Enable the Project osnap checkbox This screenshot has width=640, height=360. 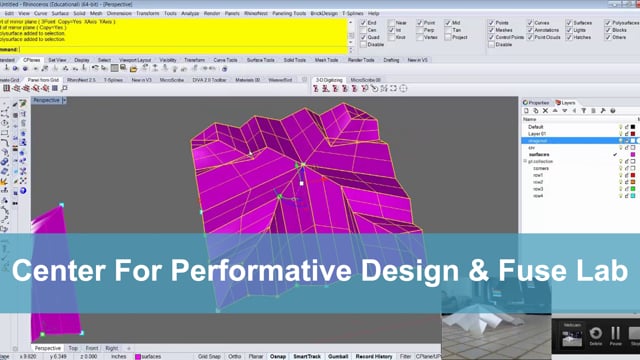click(x=448, y=37)
